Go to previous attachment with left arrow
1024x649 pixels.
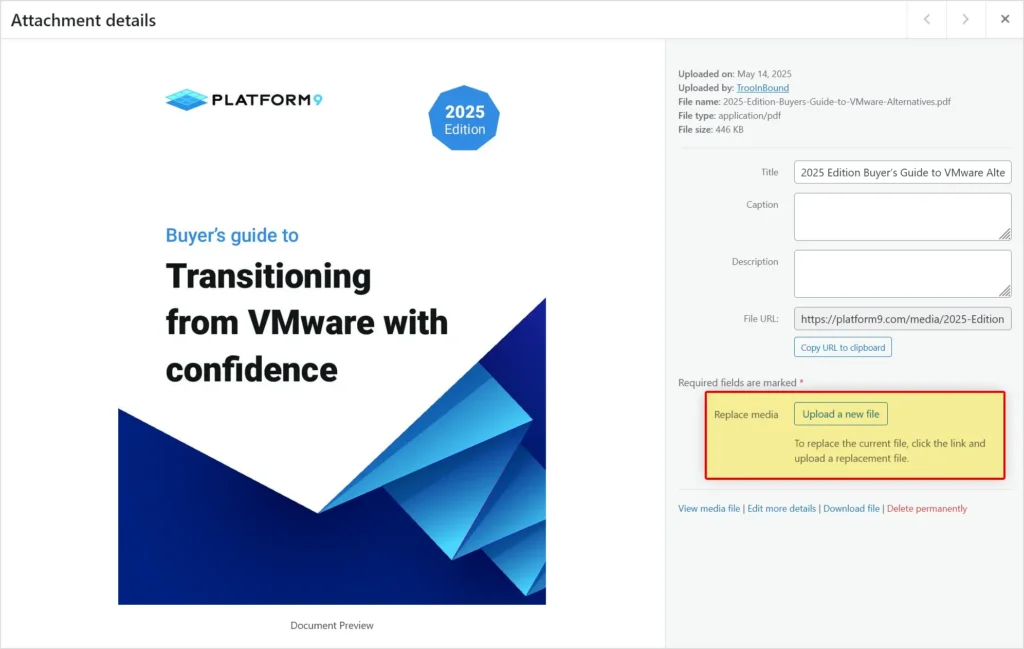(x=927, y=20)
